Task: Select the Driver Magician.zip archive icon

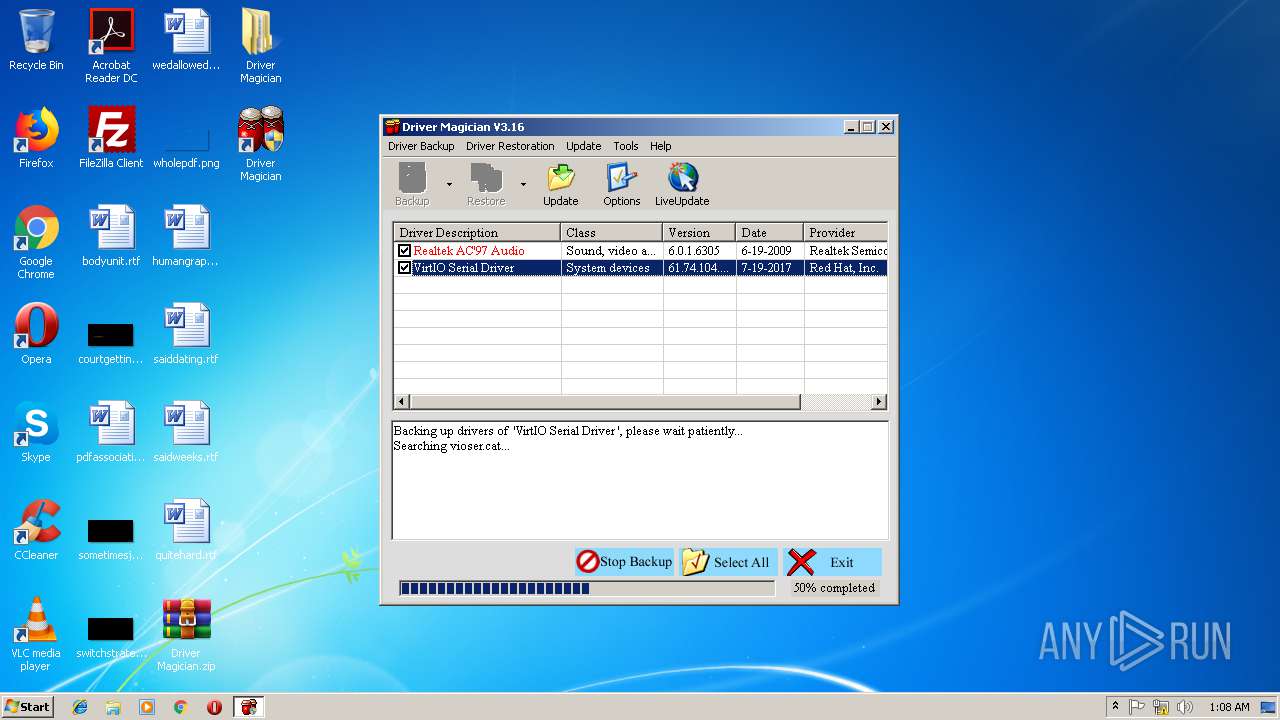Action: (x=186, y=634)
